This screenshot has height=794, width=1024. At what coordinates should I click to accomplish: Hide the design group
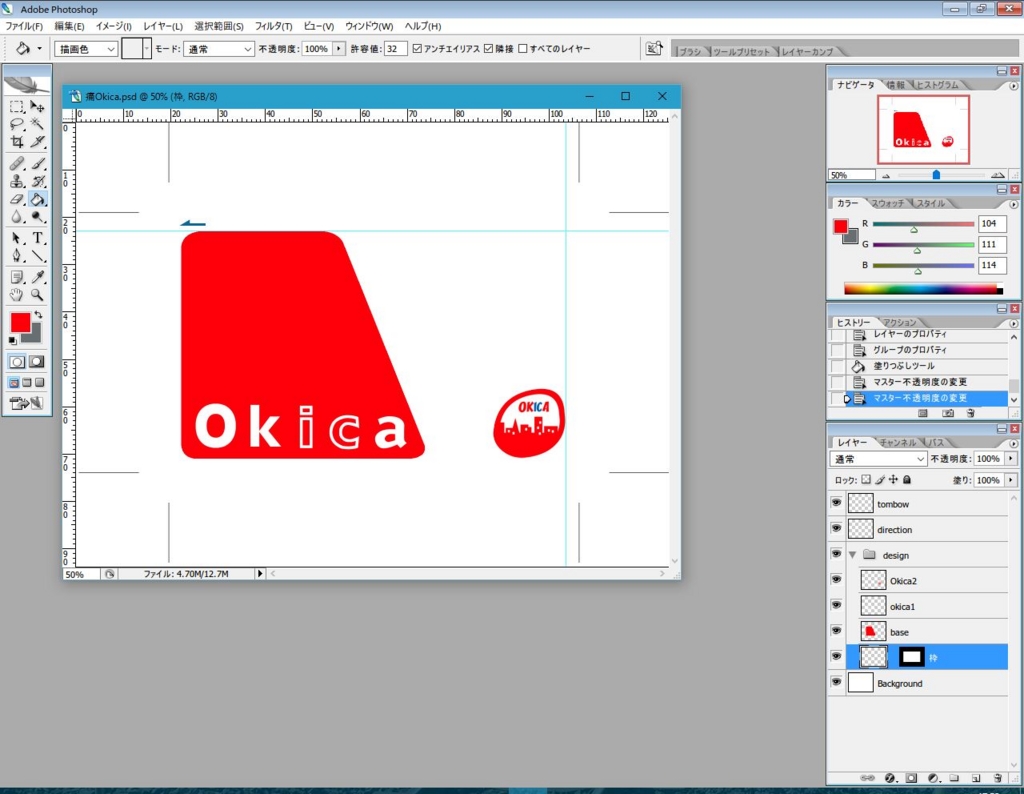[x=837, y=554]
